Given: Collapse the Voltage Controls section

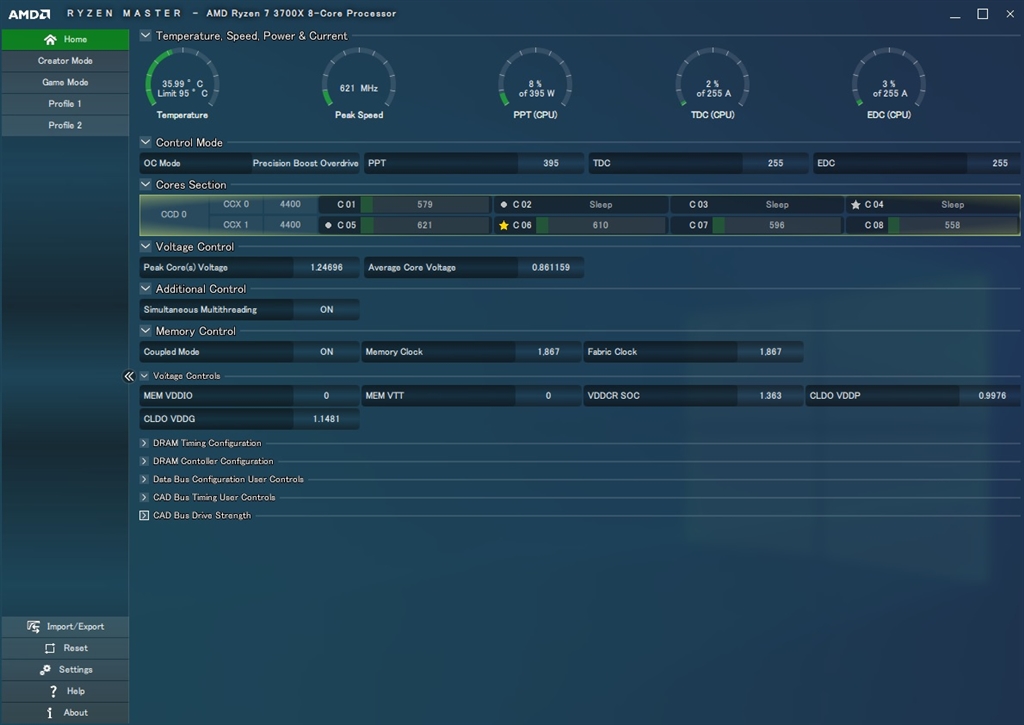Looking at the screenshot, I should pos(144,376).
